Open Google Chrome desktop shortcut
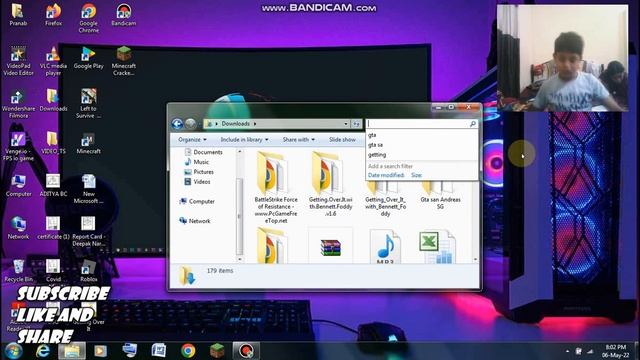 coord(89,18)
